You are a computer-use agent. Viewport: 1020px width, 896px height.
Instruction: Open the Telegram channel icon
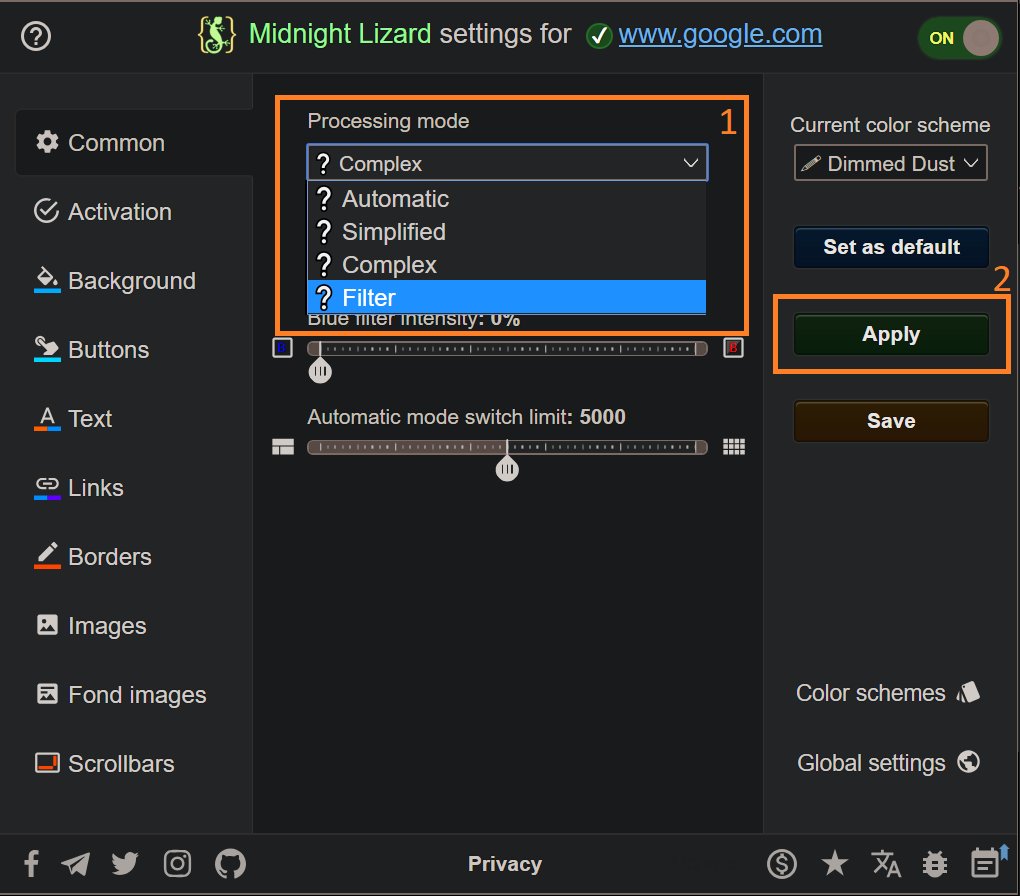[75, 864]
